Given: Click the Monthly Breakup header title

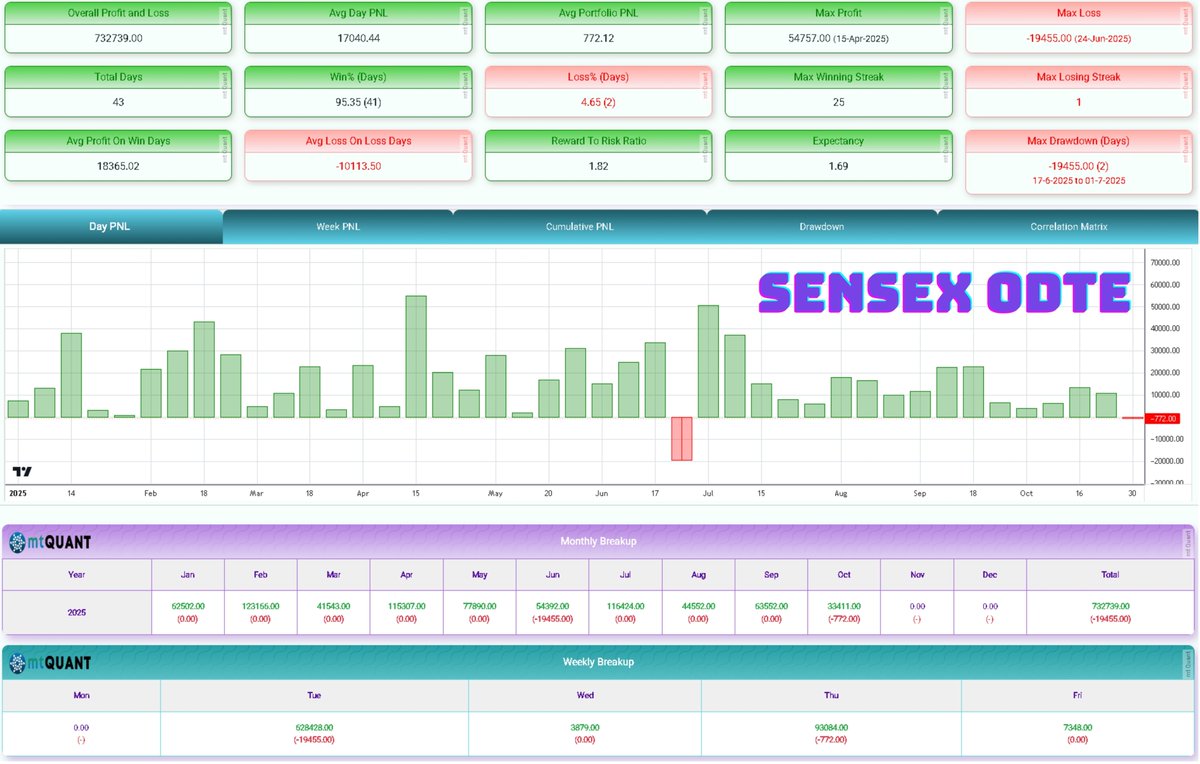Looking at the screenshot, I should pyautogui.click(x=598, y=541).
